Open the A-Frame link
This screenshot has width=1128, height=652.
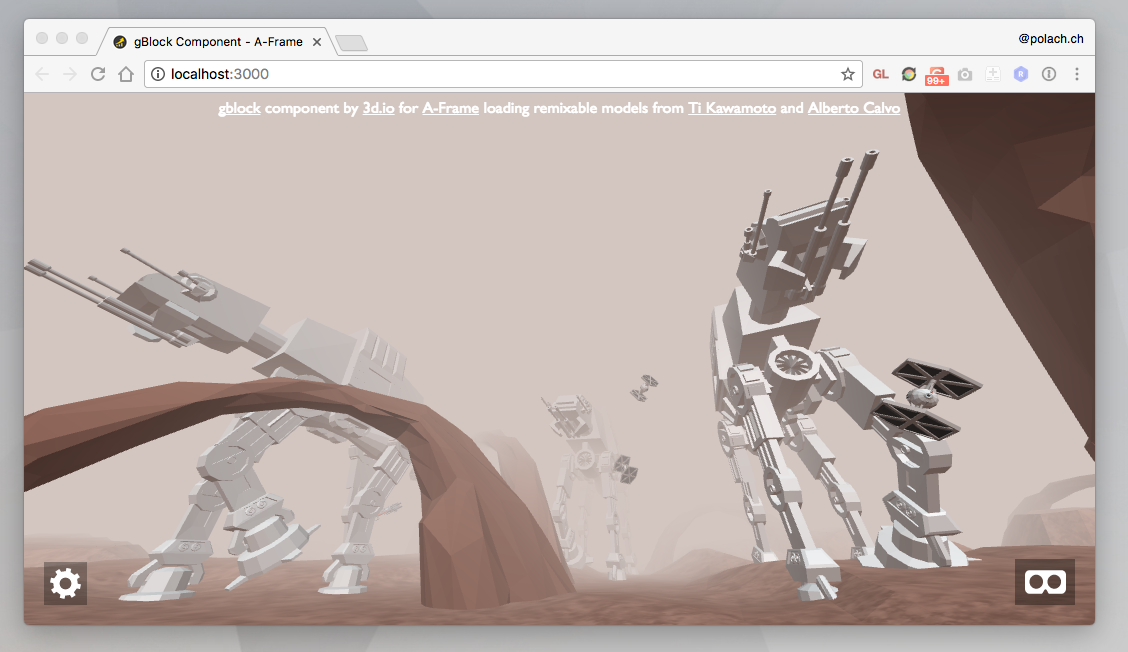click(450, 108)
